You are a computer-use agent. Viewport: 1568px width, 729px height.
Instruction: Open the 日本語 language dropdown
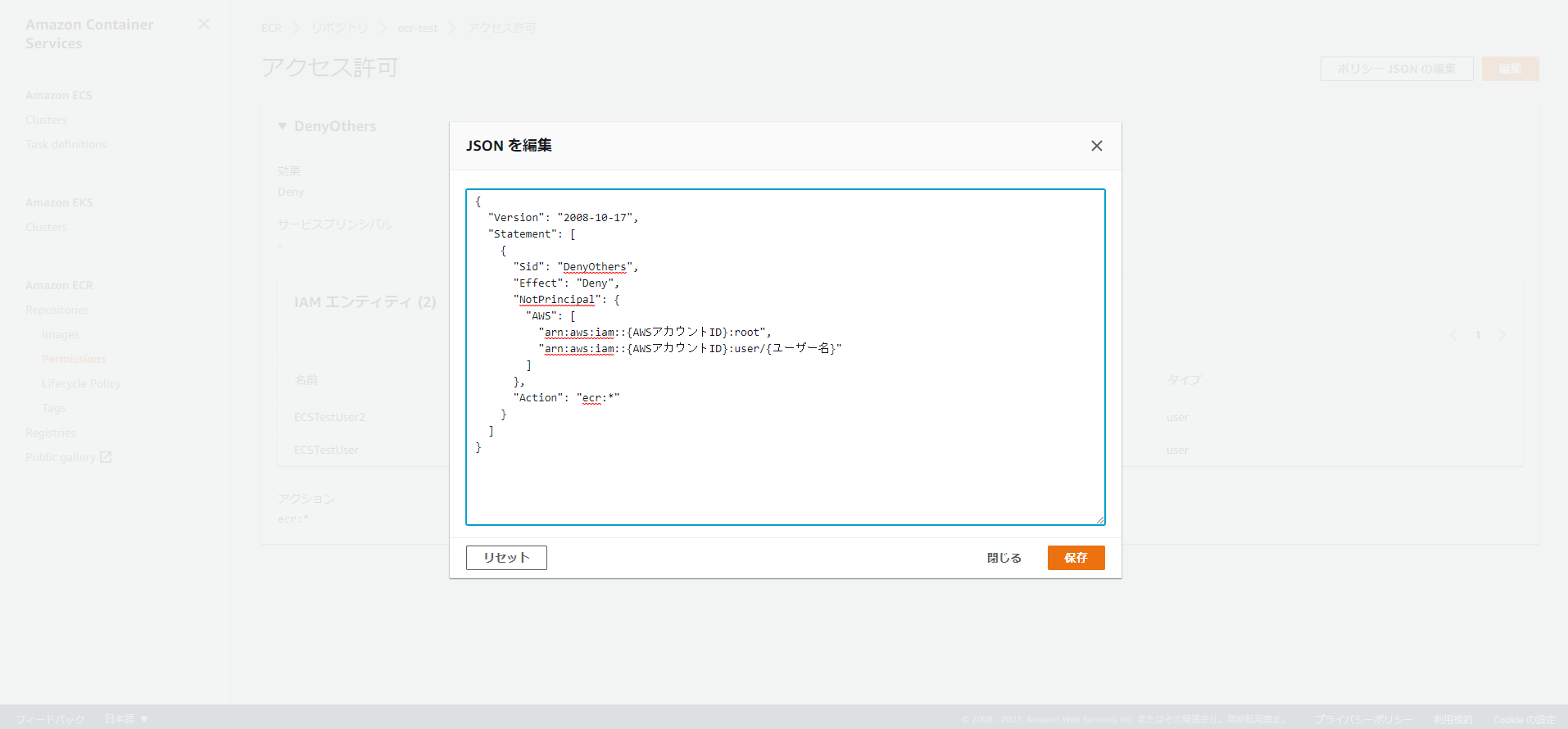click(126, 719)
